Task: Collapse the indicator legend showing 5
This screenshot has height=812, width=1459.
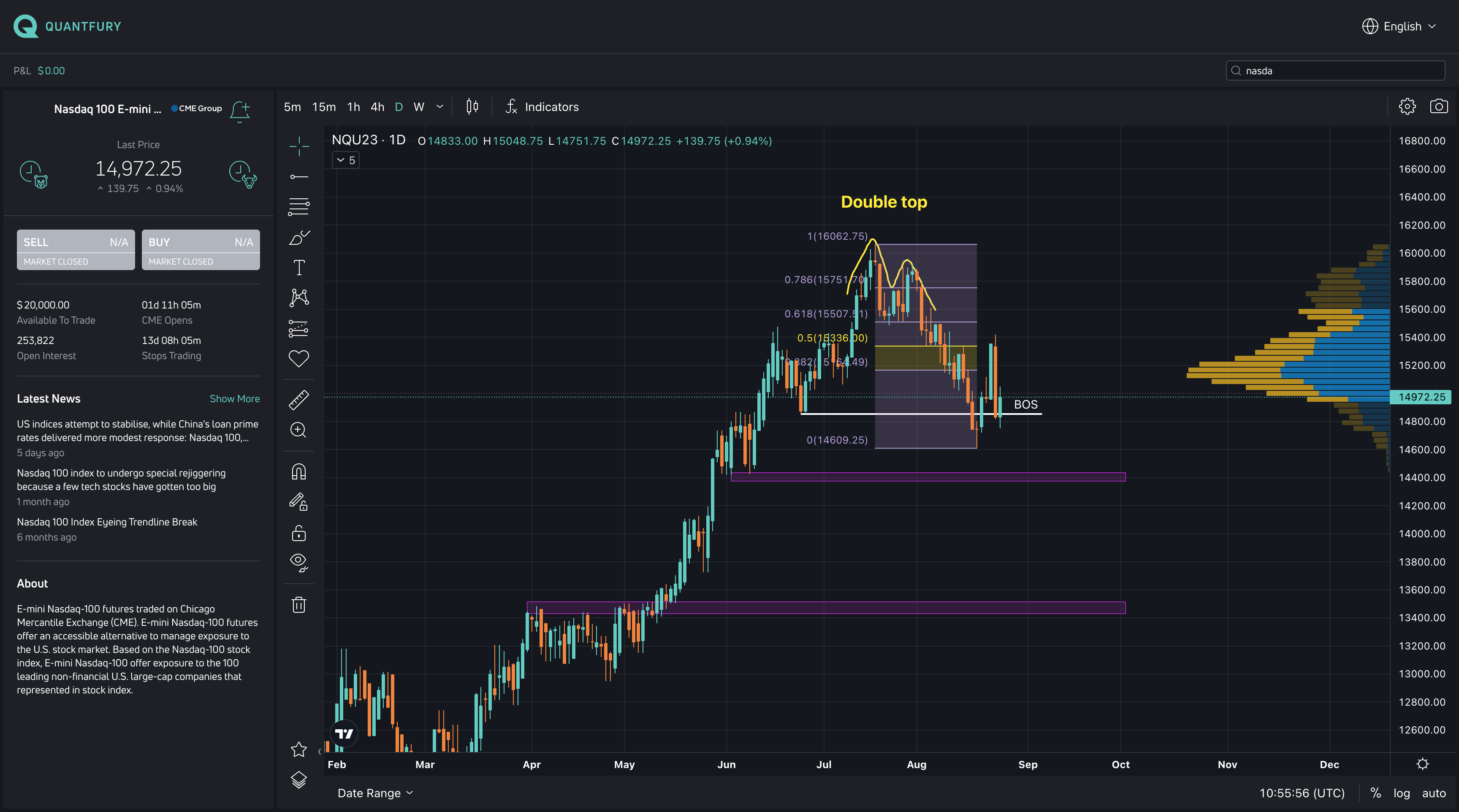Action: tap(345, 160)
